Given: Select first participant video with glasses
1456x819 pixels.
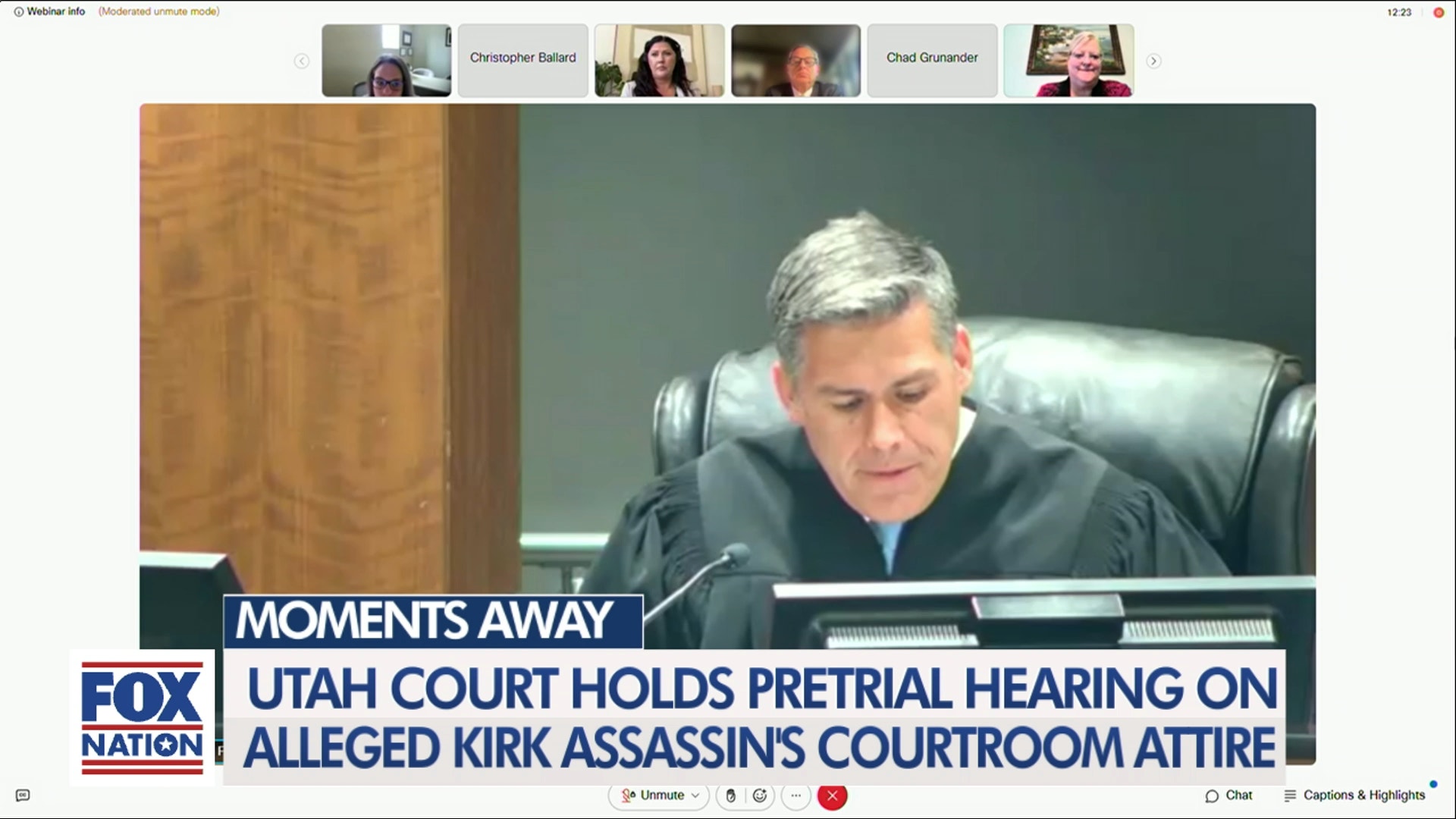Looking at the screenshot, I should (386, 61).
